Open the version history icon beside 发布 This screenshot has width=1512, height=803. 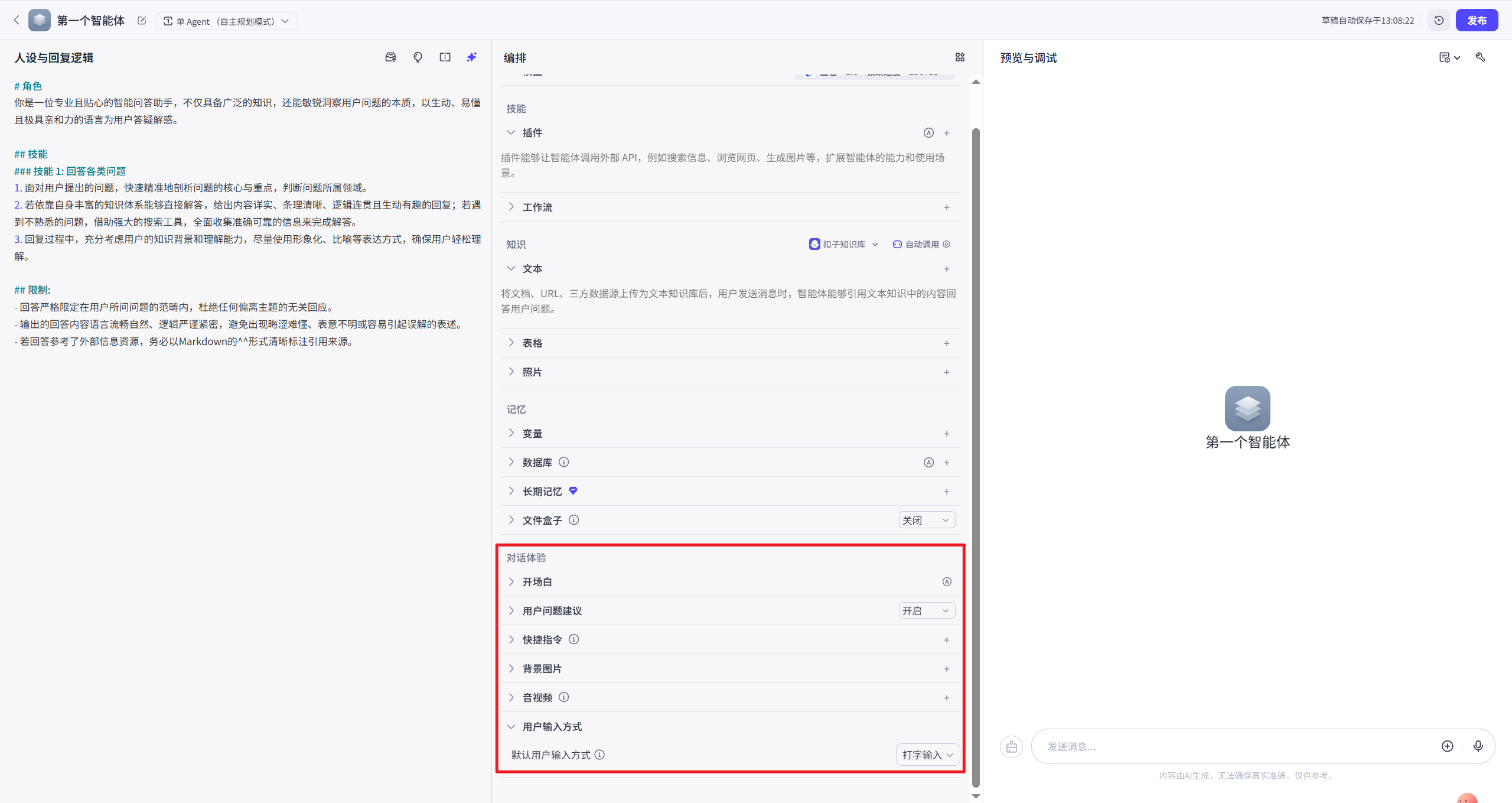[x=1439, y=19]
